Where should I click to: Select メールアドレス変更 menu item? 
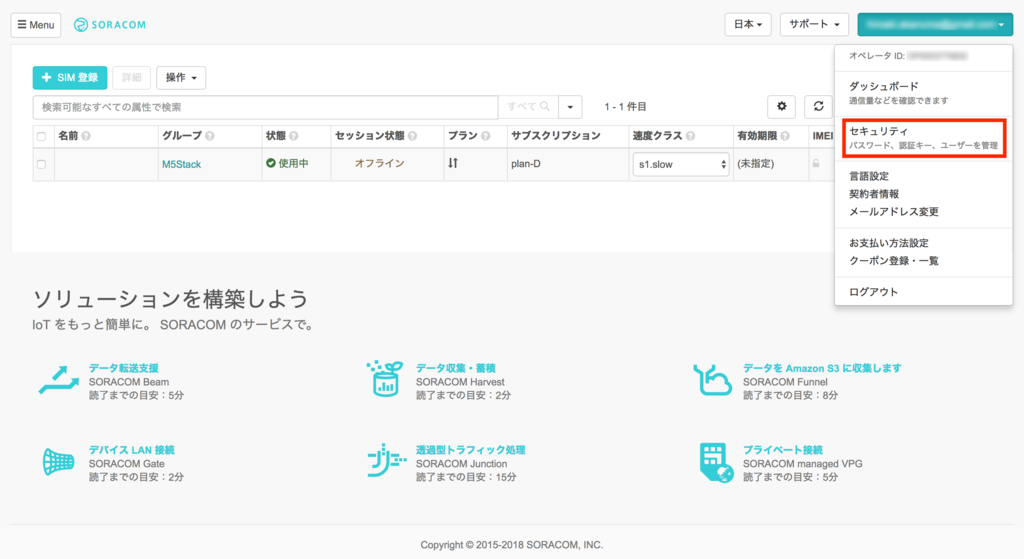click(893, 212)
